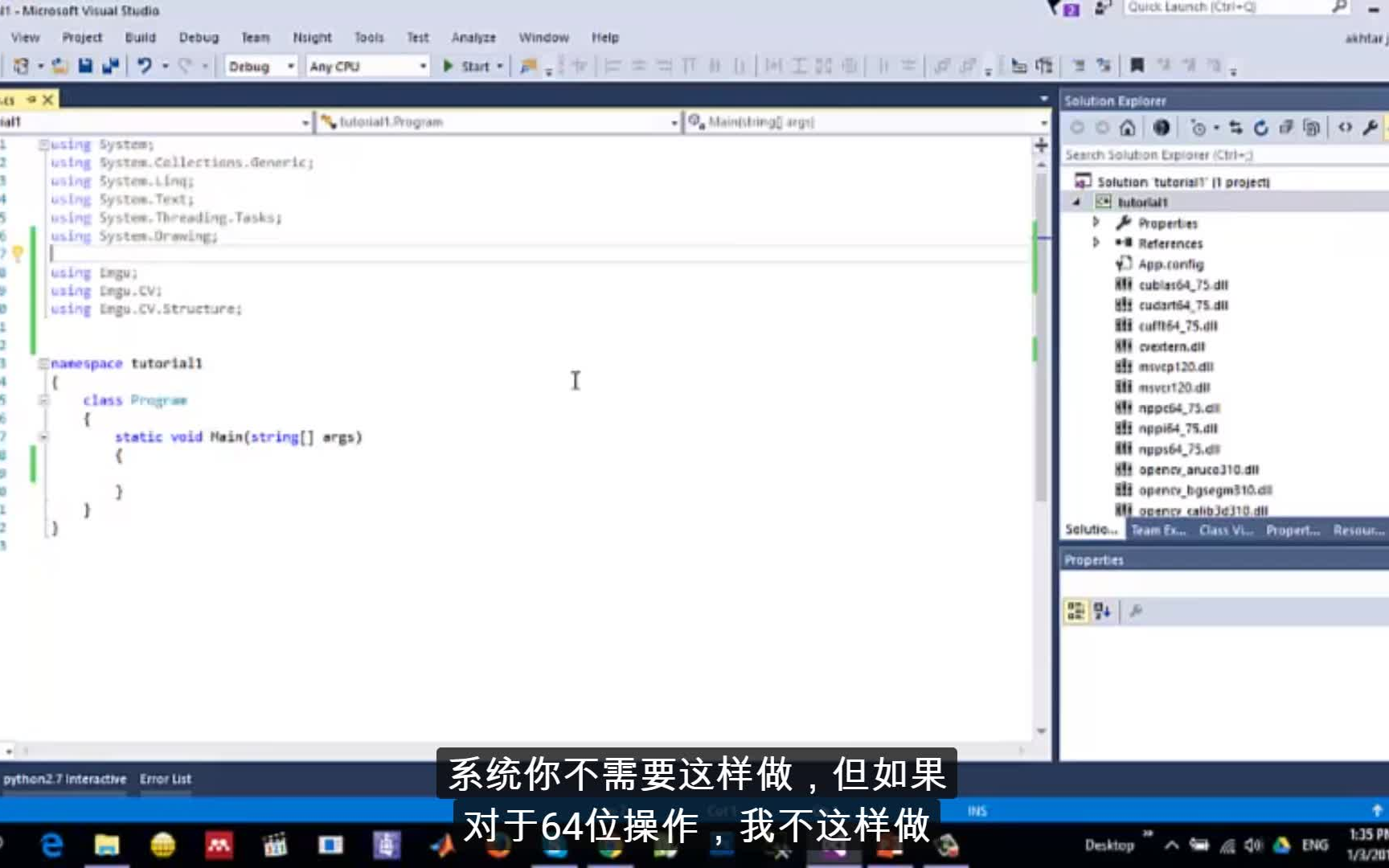Select cvextern.dll in Solution Explorer
This screenshot has height=868, width=1389.
1171,346
